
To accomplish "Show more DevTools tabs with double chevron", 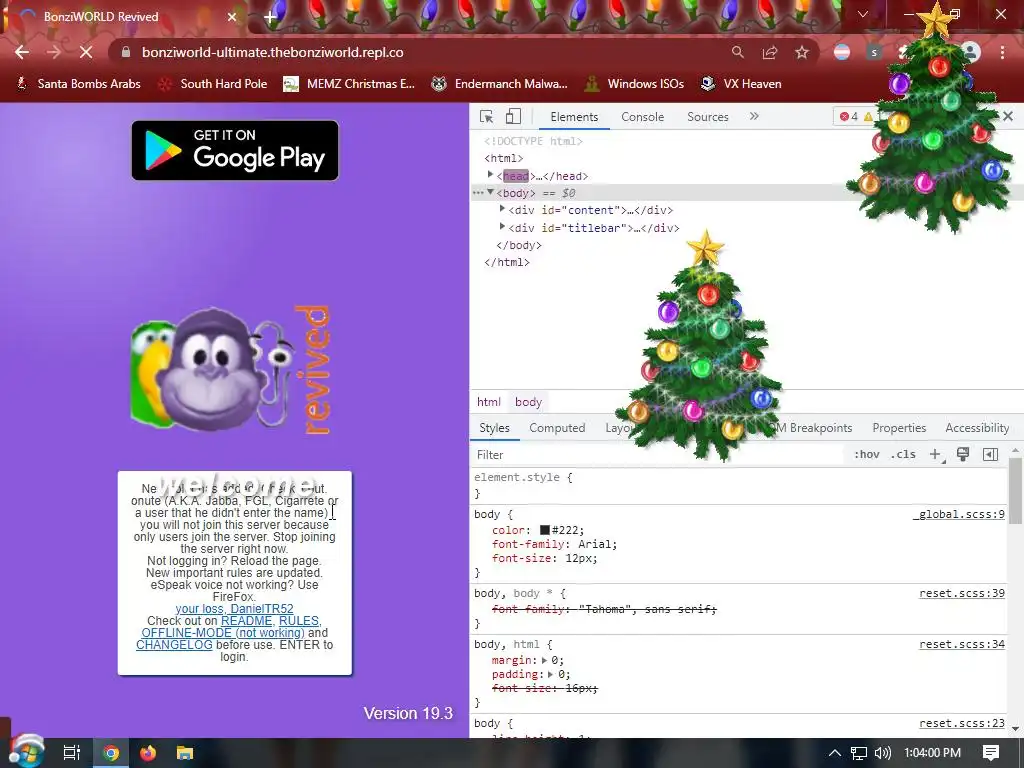I will [754, 116].
